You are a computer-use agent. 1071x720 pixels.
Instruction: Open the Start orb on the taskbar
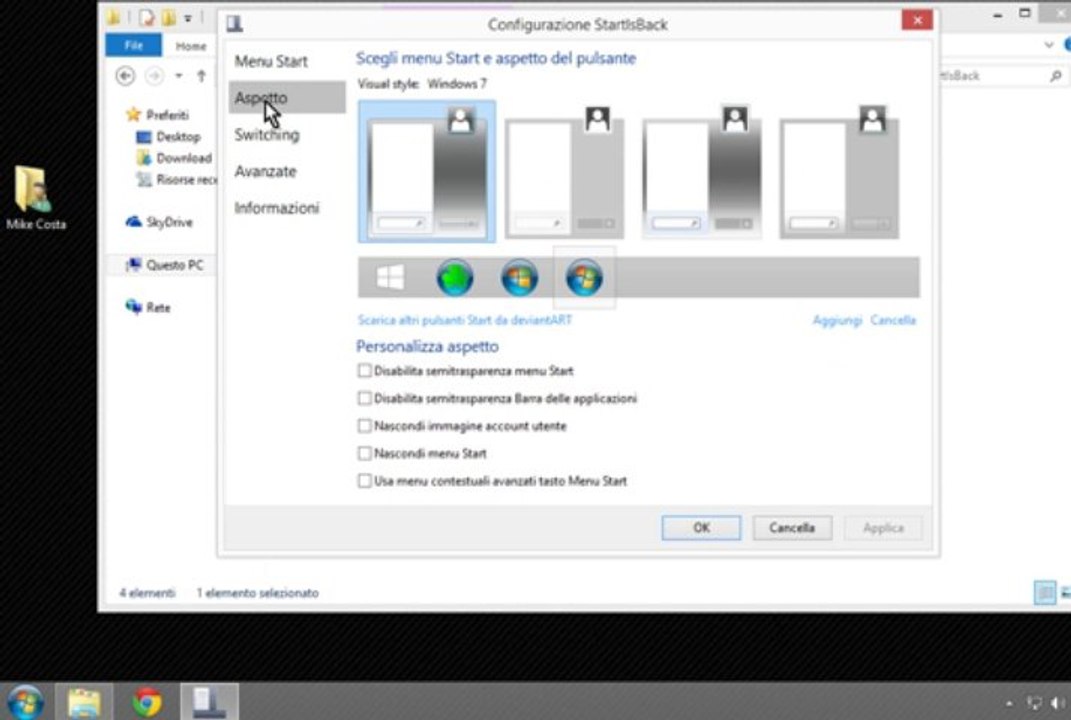pos(25,702)
